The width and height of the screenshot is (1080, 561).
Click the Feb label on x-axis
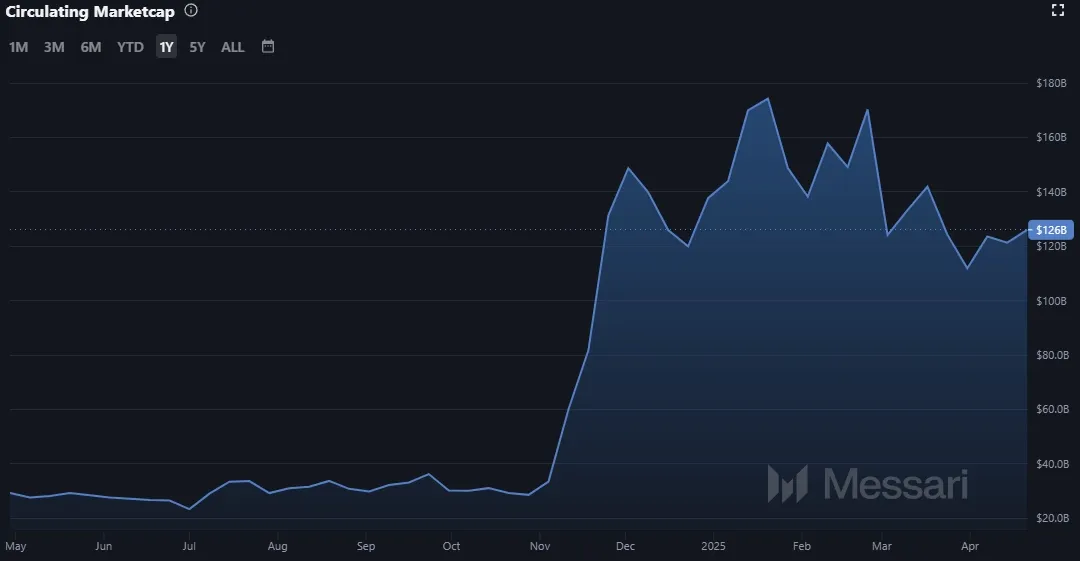802,546
